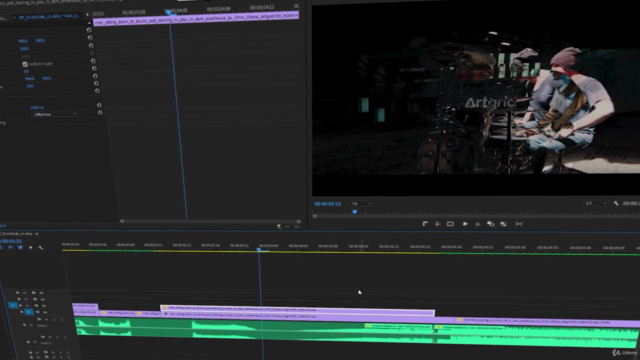Viewport: 640px width, 360px height.
Task: Click the blue source patch button left of the video tracks
Action: pyautogui.click(x=13, y=305)
